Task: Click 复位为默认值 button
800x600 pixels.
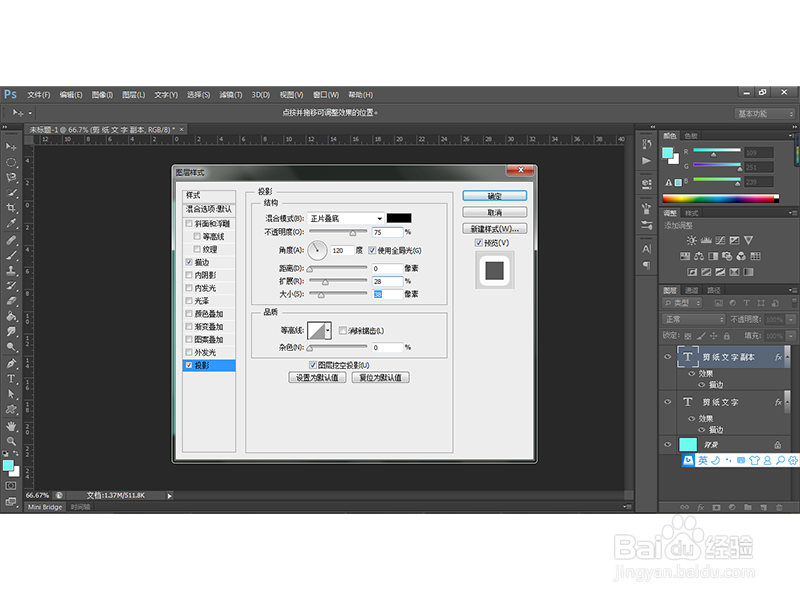Action: click(381, 378)
